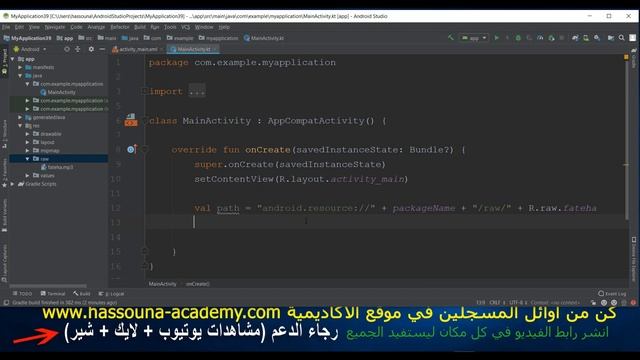The width and height of the screenshot is (640, 360).
Task: Open Project Structure folder icon in toolbar
Action: pyautogui.click(x=611, y=38)
